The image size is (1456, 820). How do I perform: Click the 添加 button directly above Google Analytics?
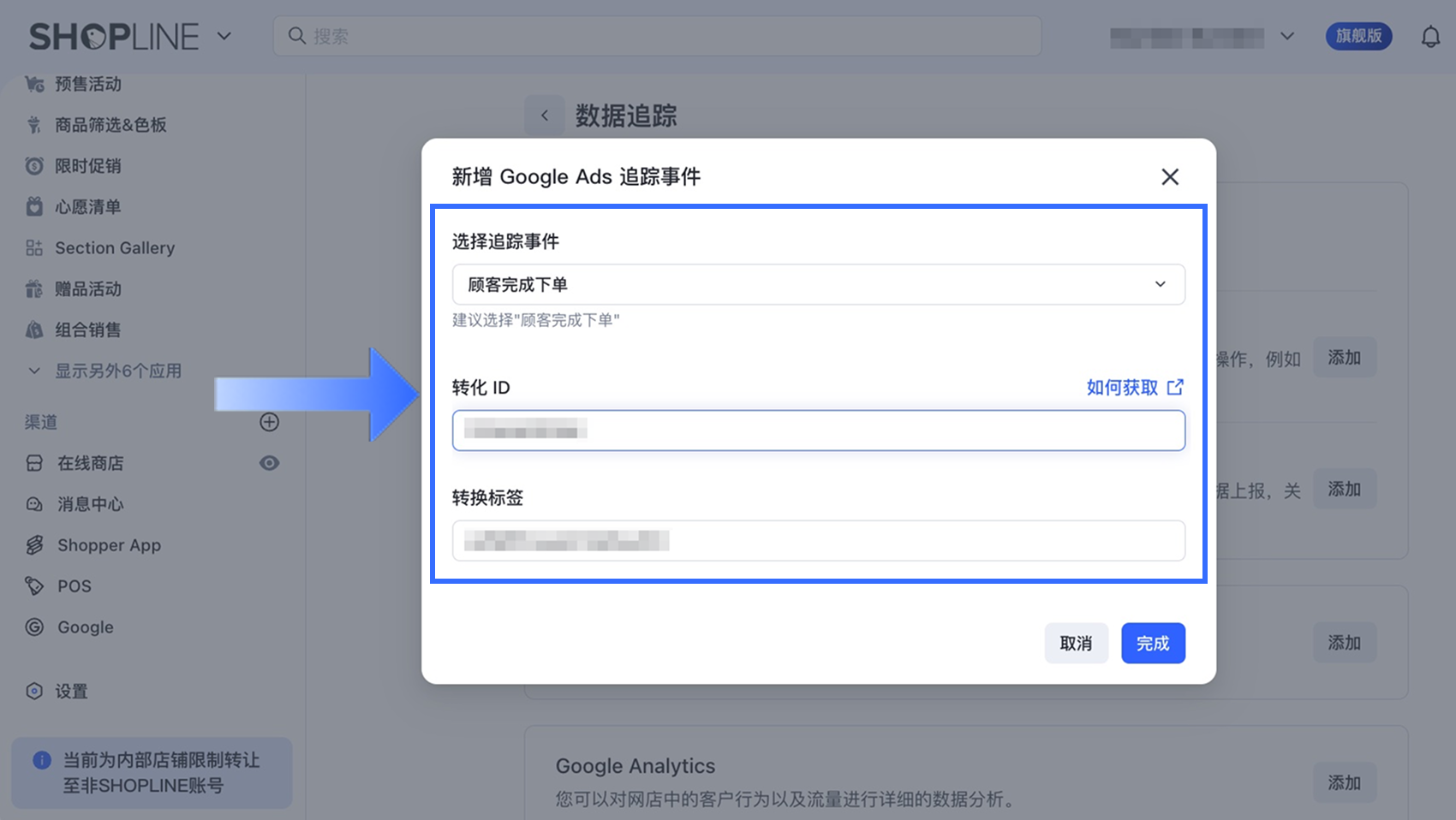click(1345, 643)
